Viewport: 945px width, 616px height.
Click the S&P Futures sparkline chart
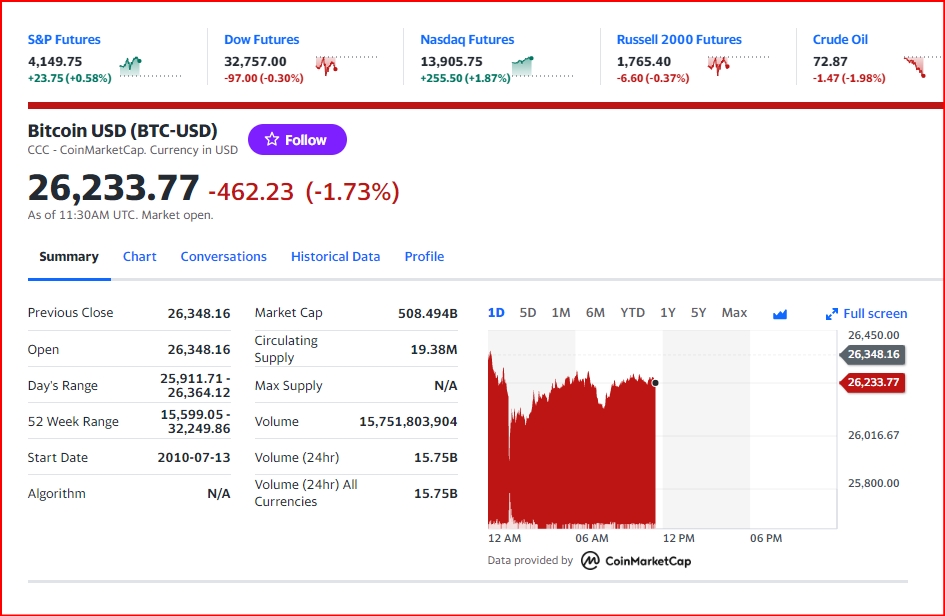[x=150, y=66]
